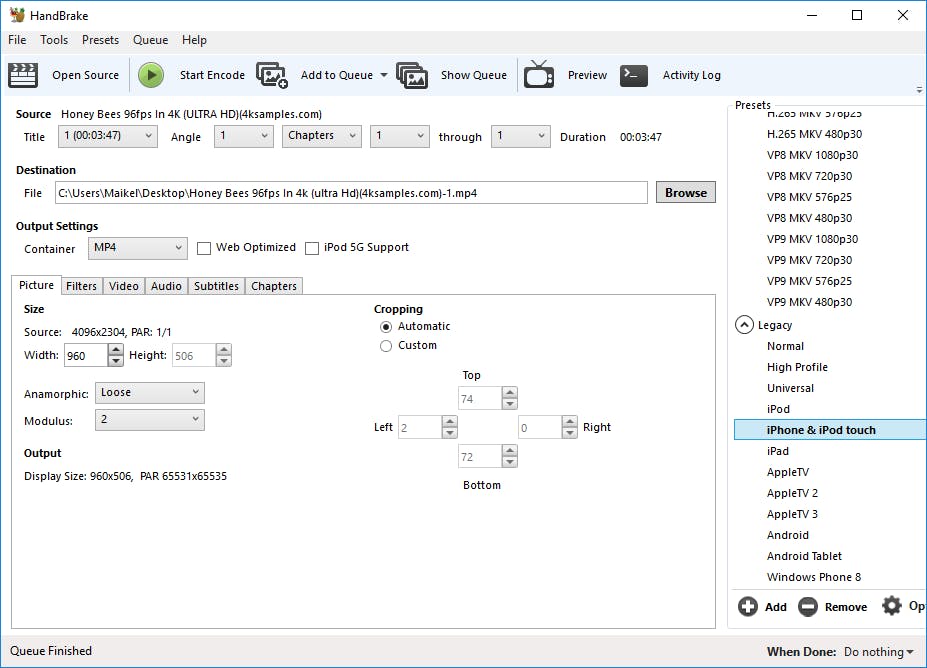Decrease Width with the down spinner arrow
Image resolution: width=927 pixels, height=668 pixels.
tap(116, 361)
